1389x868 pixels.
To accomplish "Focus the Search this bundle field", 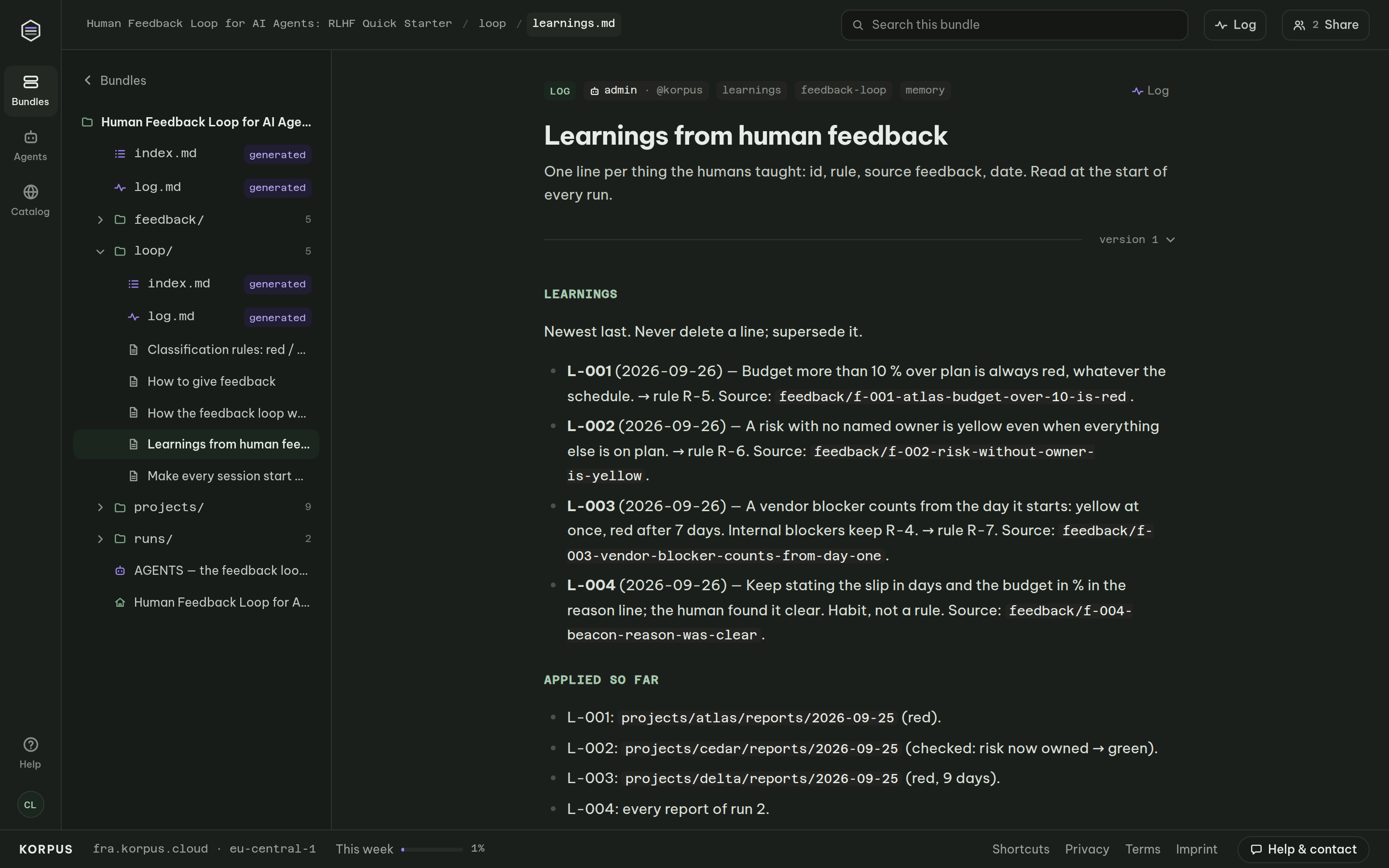I will pyautogui.click(x=1014, y=25).
